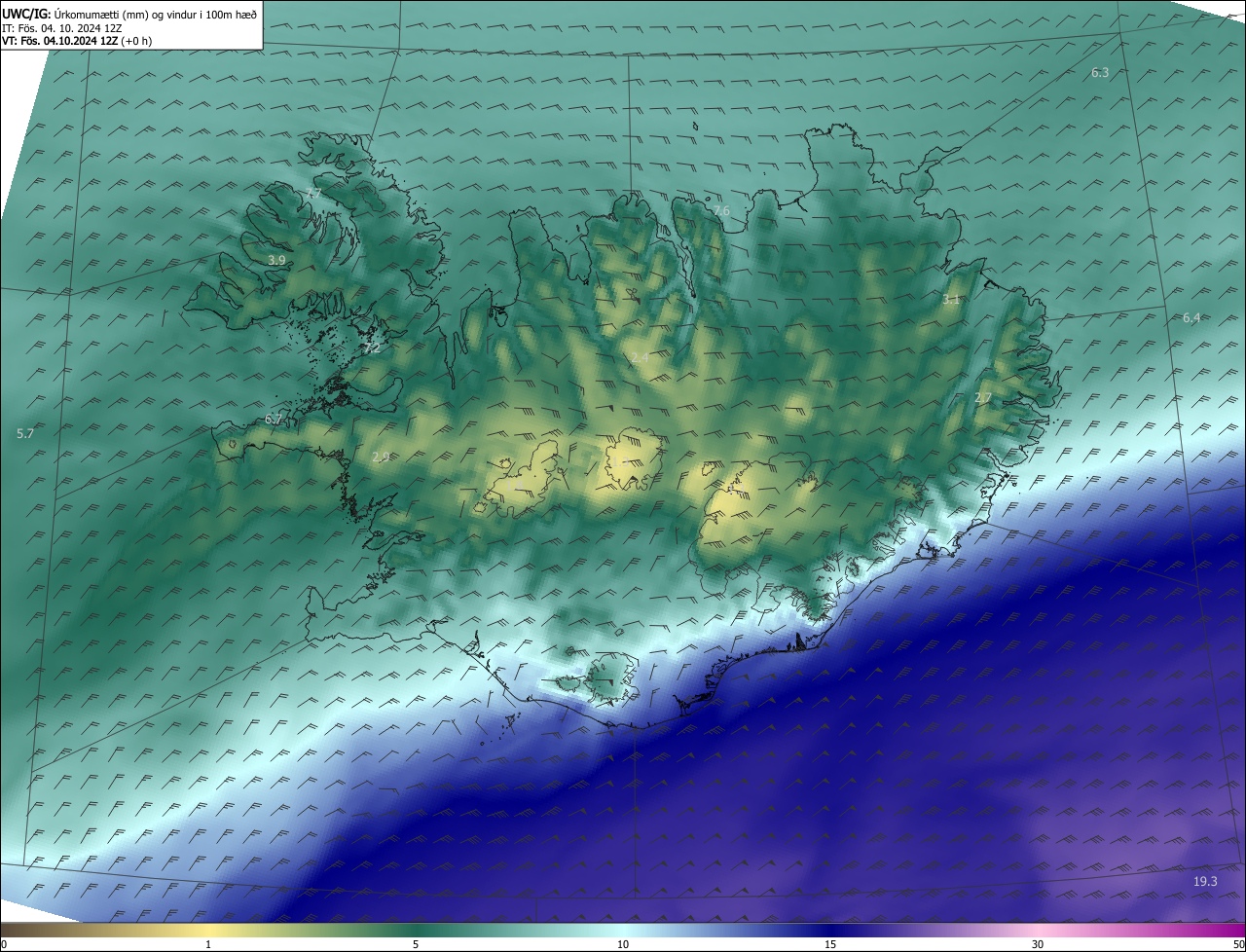This screenshot has width=1246, height=952.
Task: Click the 19.3 value in the southeast corner
Action: pyautogui.click(x=1205, y=881)
